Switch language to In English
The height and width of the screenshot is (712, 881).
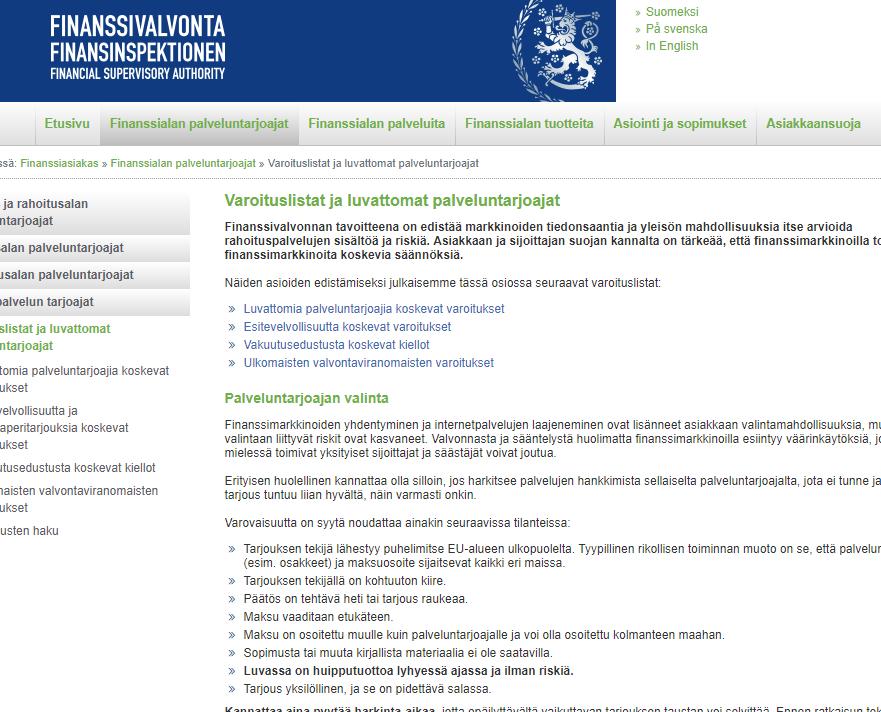tap(672, 46)
